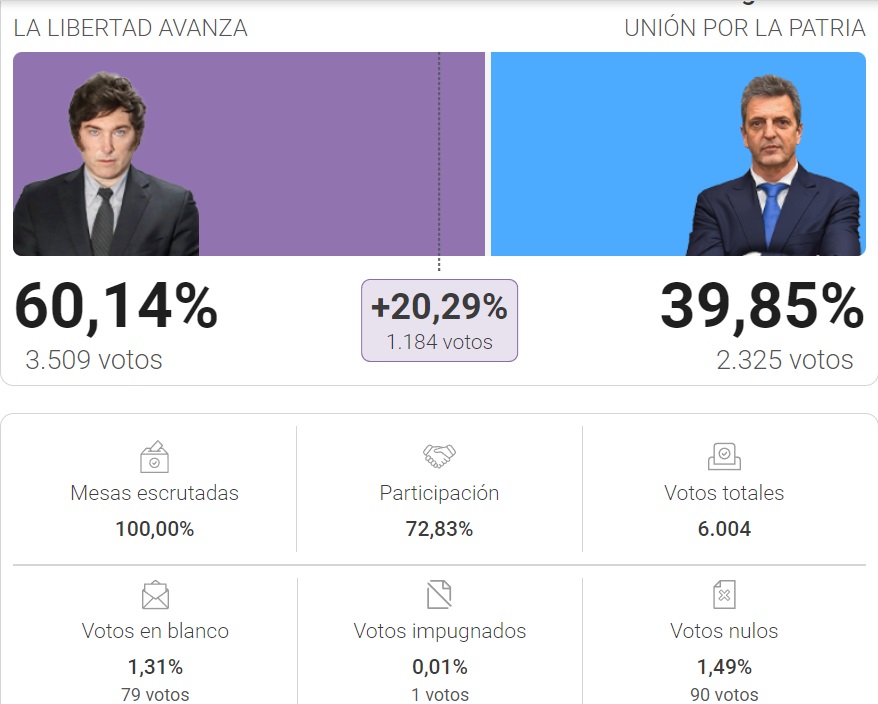Click the crossed document icon above Votos impugnados
The width and height of the screenshot is (878, 704).
click(439, 594)
